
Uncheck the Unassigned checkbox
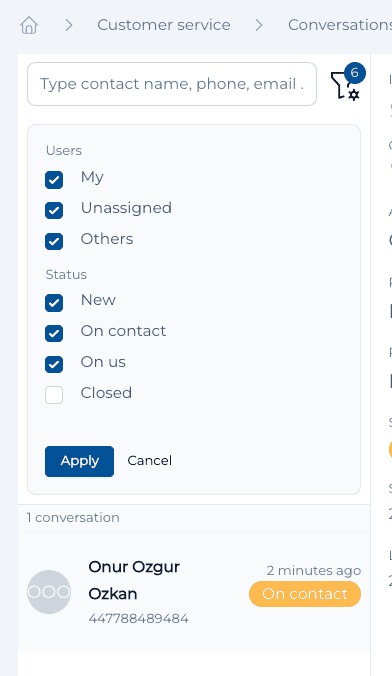[x=54, y=210]
